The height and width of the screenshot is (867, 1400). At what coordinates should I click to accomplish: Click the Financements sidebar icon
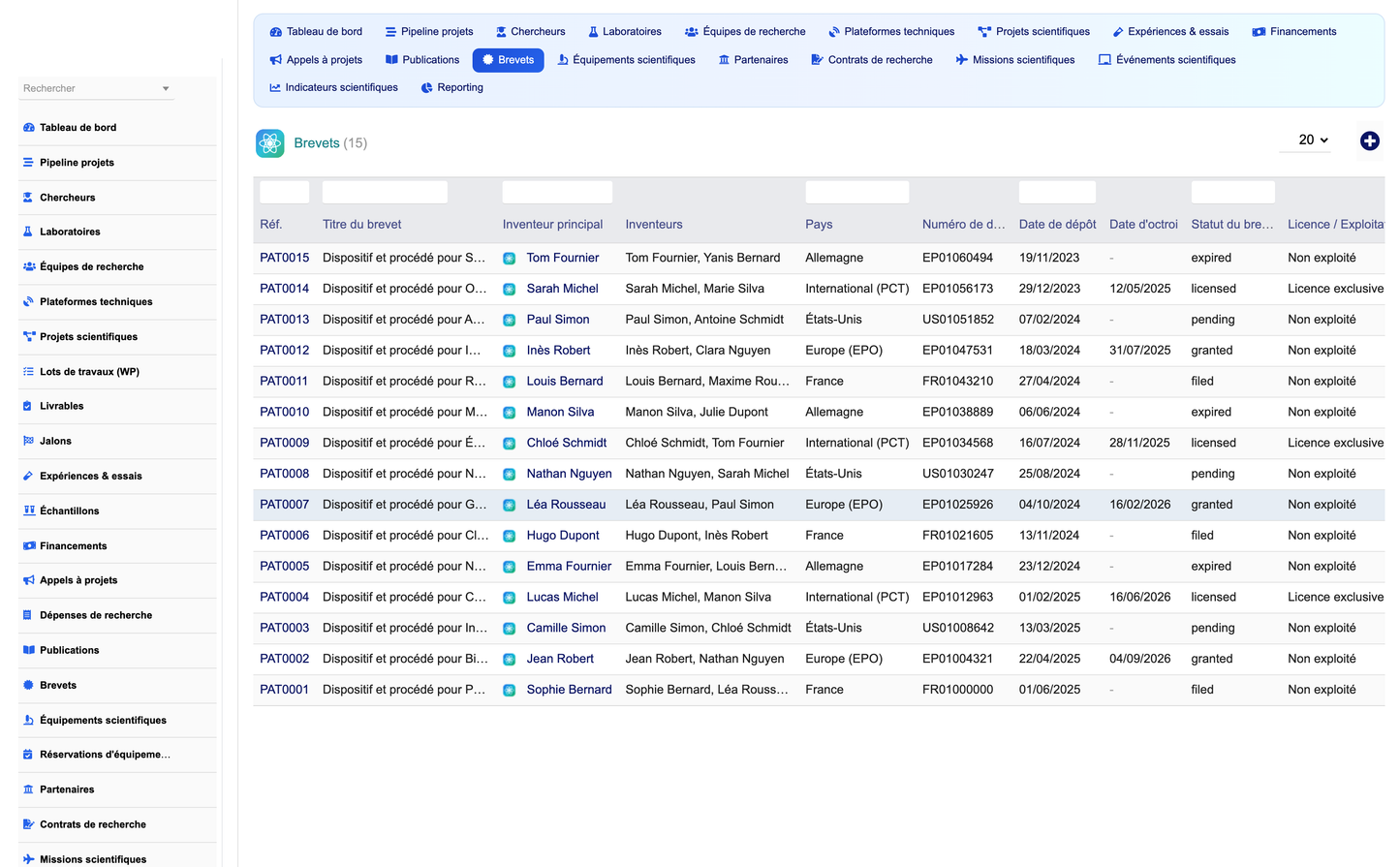(x=29, y=545)
